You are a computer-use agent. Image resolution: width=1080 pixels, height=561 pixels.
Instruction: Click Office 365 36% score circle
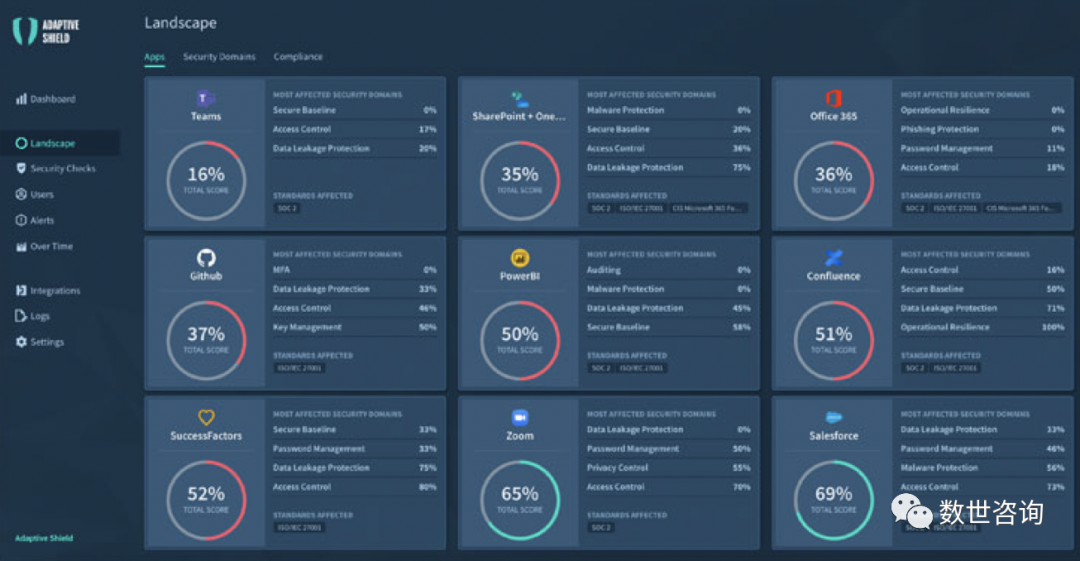coord(833,181)
